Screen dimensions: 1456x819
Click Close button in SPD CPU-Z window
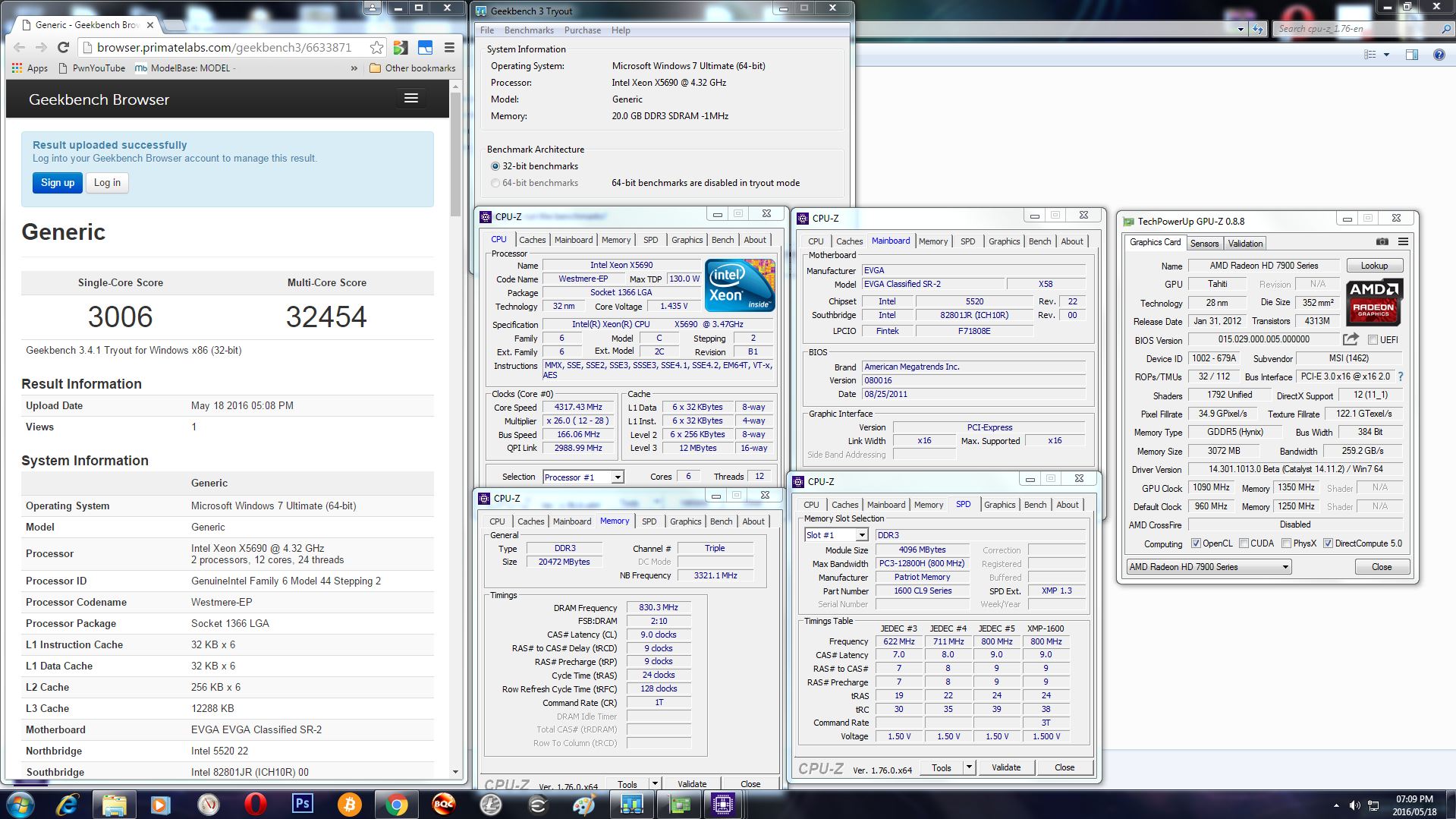(1064, 767)
